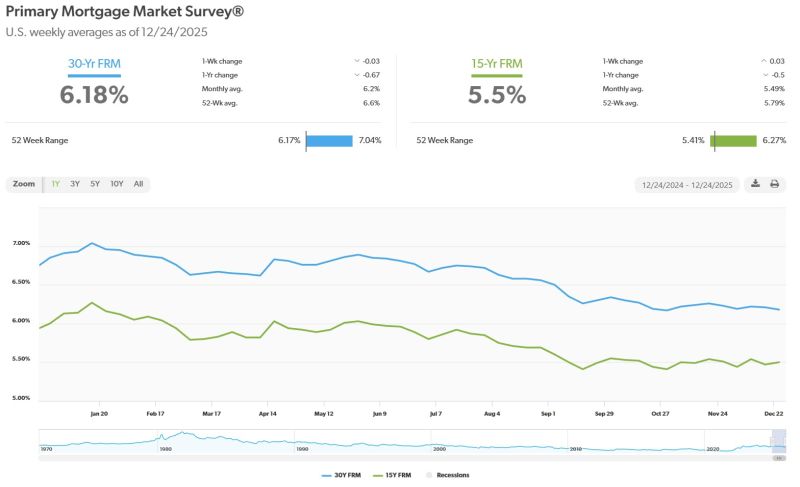This screenshot has width=800, height=487.
Task: Switch chart zoom to 3Y
Action: pos(75,184)
